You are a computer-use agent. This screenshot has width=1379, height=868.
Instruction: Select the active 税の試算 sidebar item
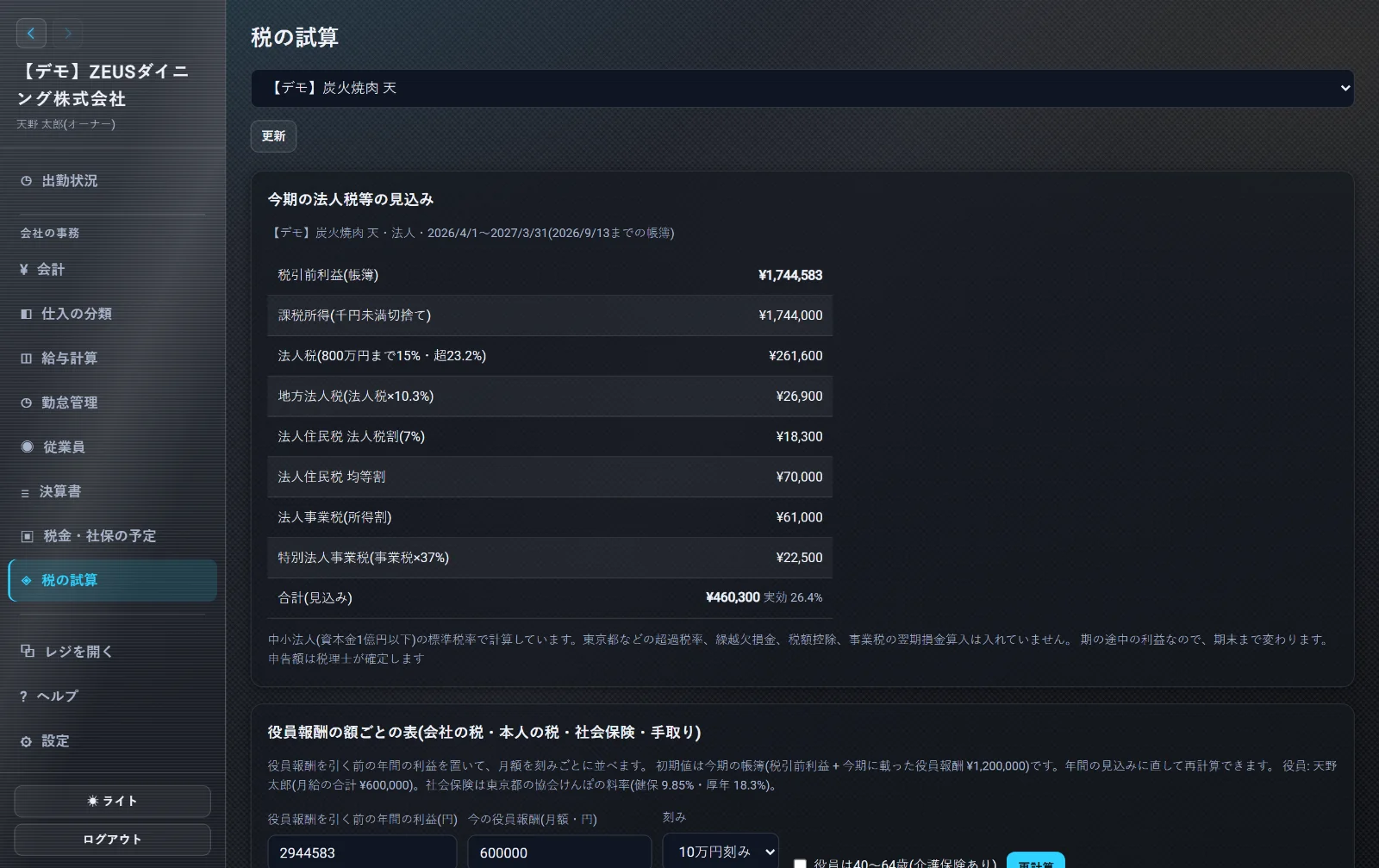coord(112,580)
